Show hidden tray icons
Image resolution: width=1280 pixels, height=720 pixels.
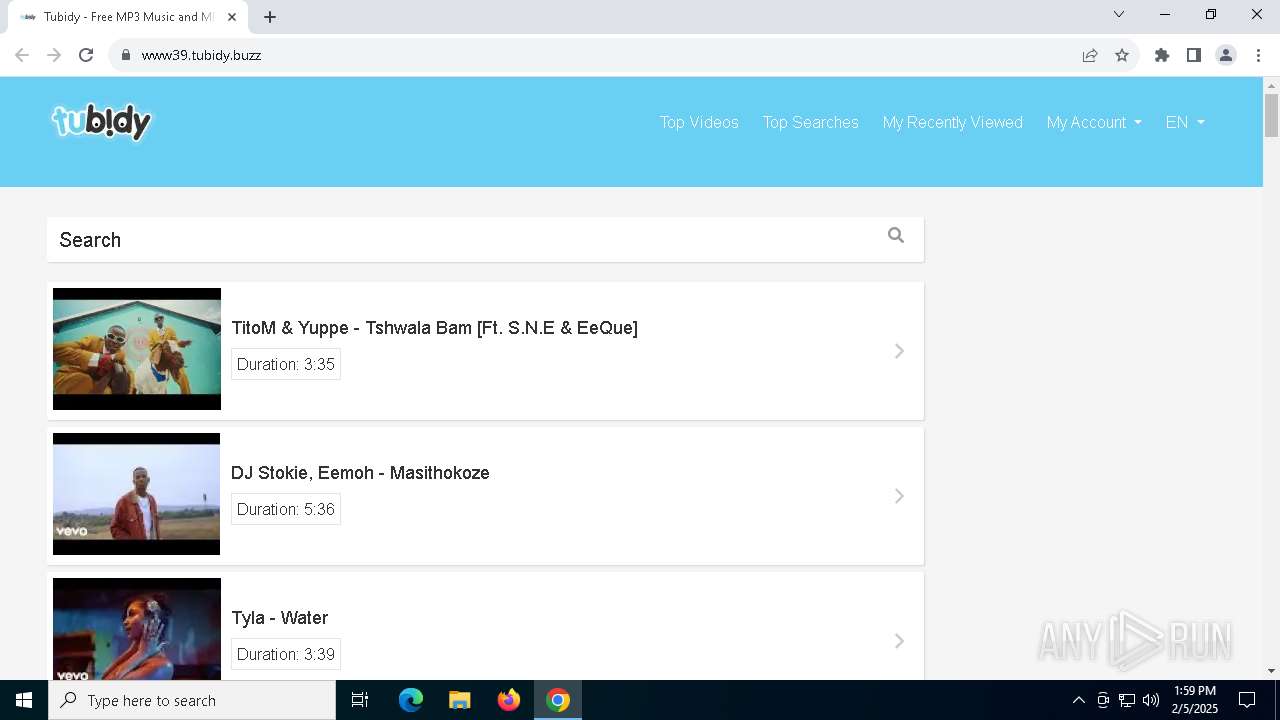coord(1078,700)
